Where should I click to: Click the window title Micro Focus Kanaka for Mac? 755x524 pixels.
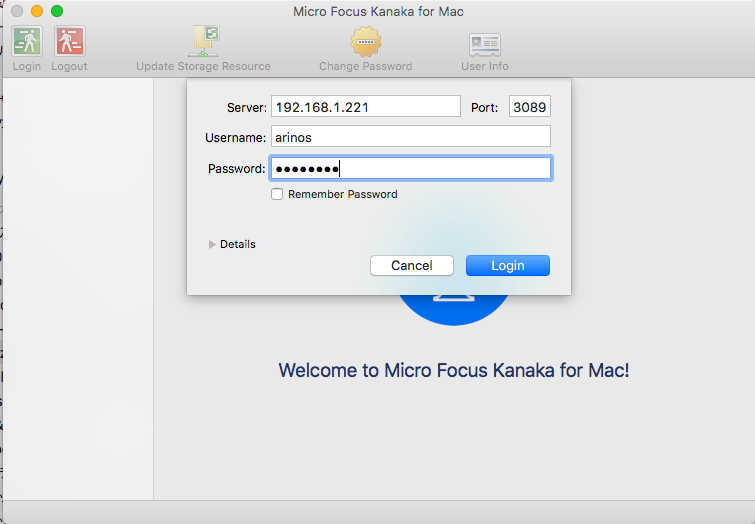(x=378, y=11)
